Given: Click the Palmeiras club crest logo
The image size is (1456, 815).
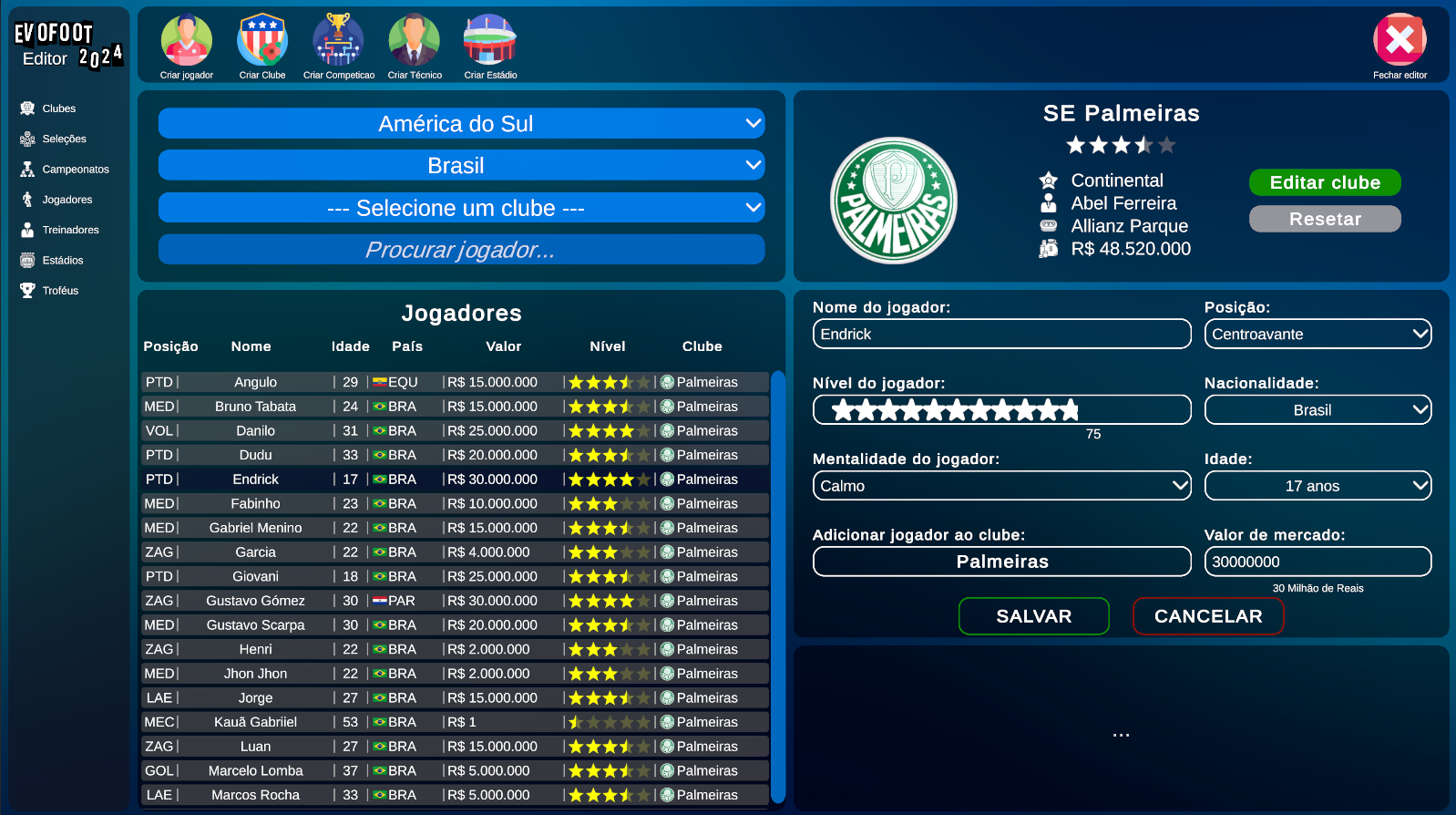Looking at the screenshot, I should click(894, 201).
